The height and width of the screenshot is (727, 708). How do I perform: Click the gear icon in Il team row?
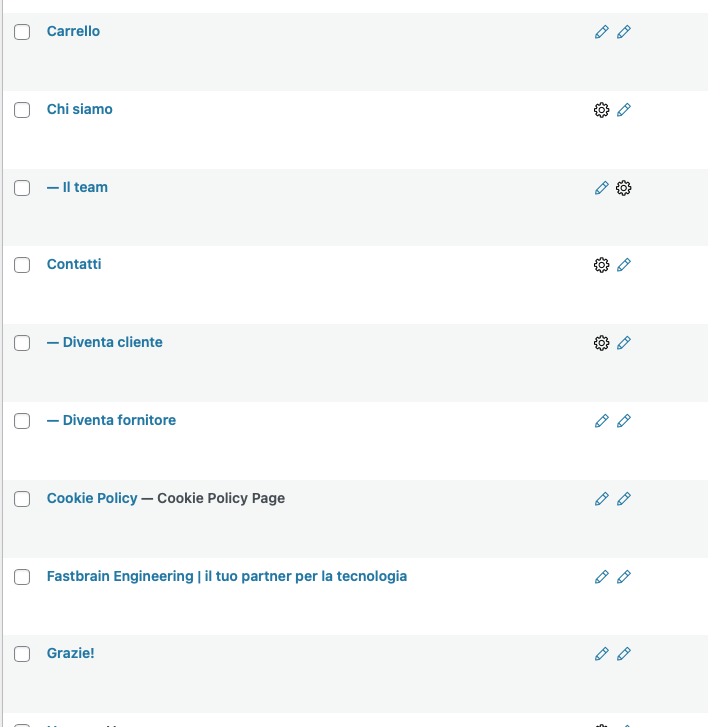(624, 188)
